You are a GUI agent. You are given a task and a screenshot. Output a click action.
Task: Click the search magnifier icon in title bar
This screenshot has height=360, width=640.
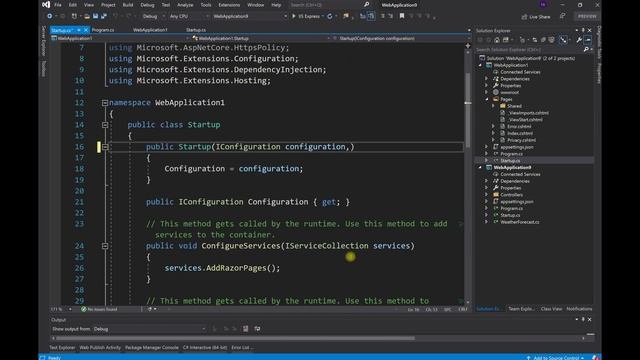tap(367, 5)
